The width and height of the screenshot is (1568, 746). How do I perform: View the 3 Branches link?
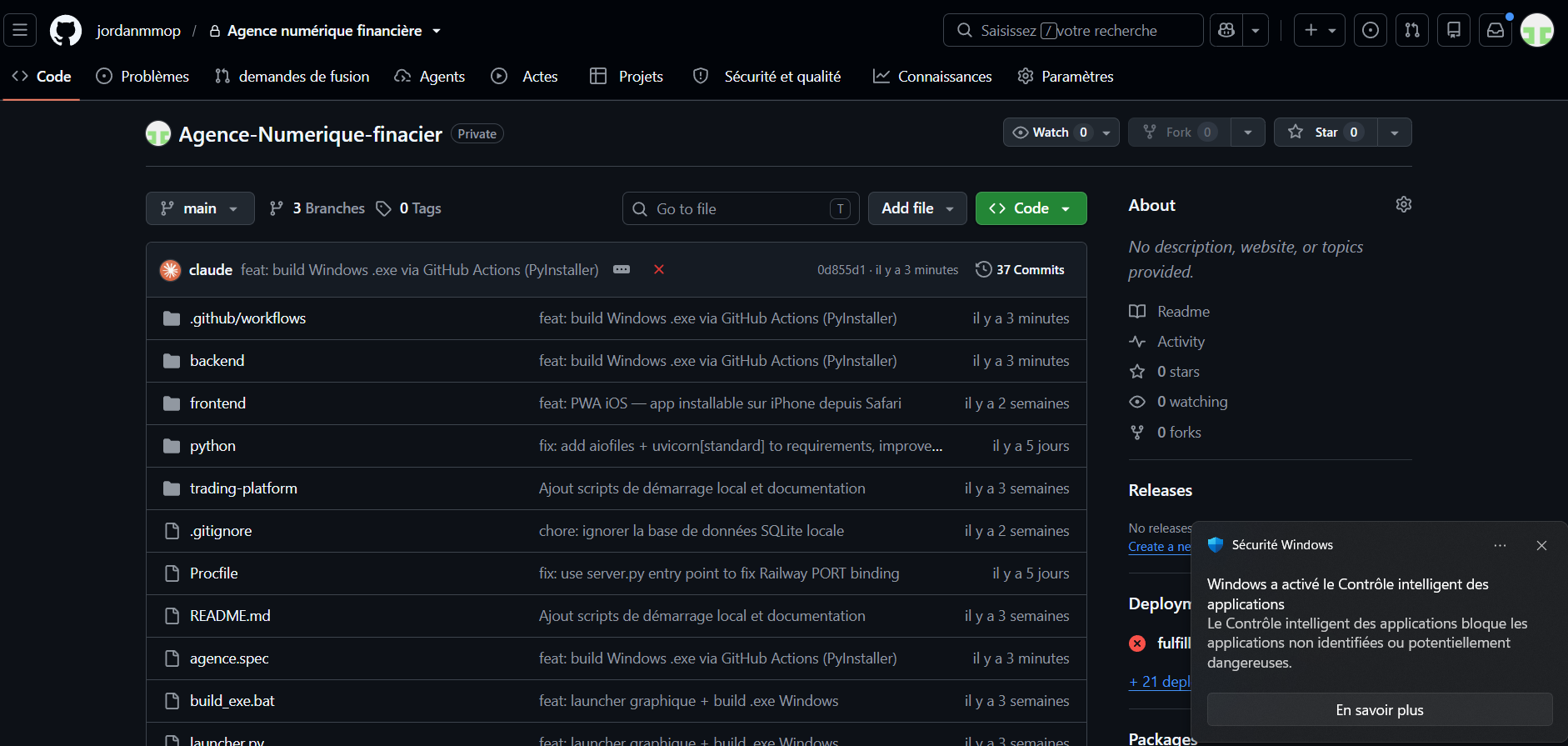tap(317, 208)
